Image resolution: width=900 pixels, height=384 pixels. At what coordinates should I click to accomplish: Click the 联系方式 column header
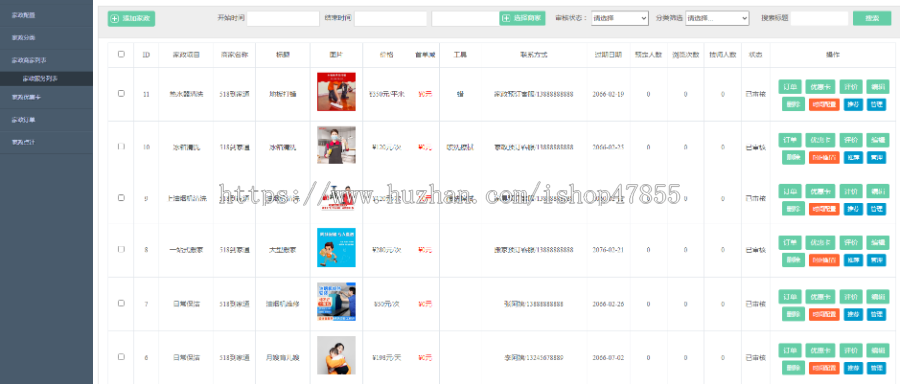[x=533, y=55]
